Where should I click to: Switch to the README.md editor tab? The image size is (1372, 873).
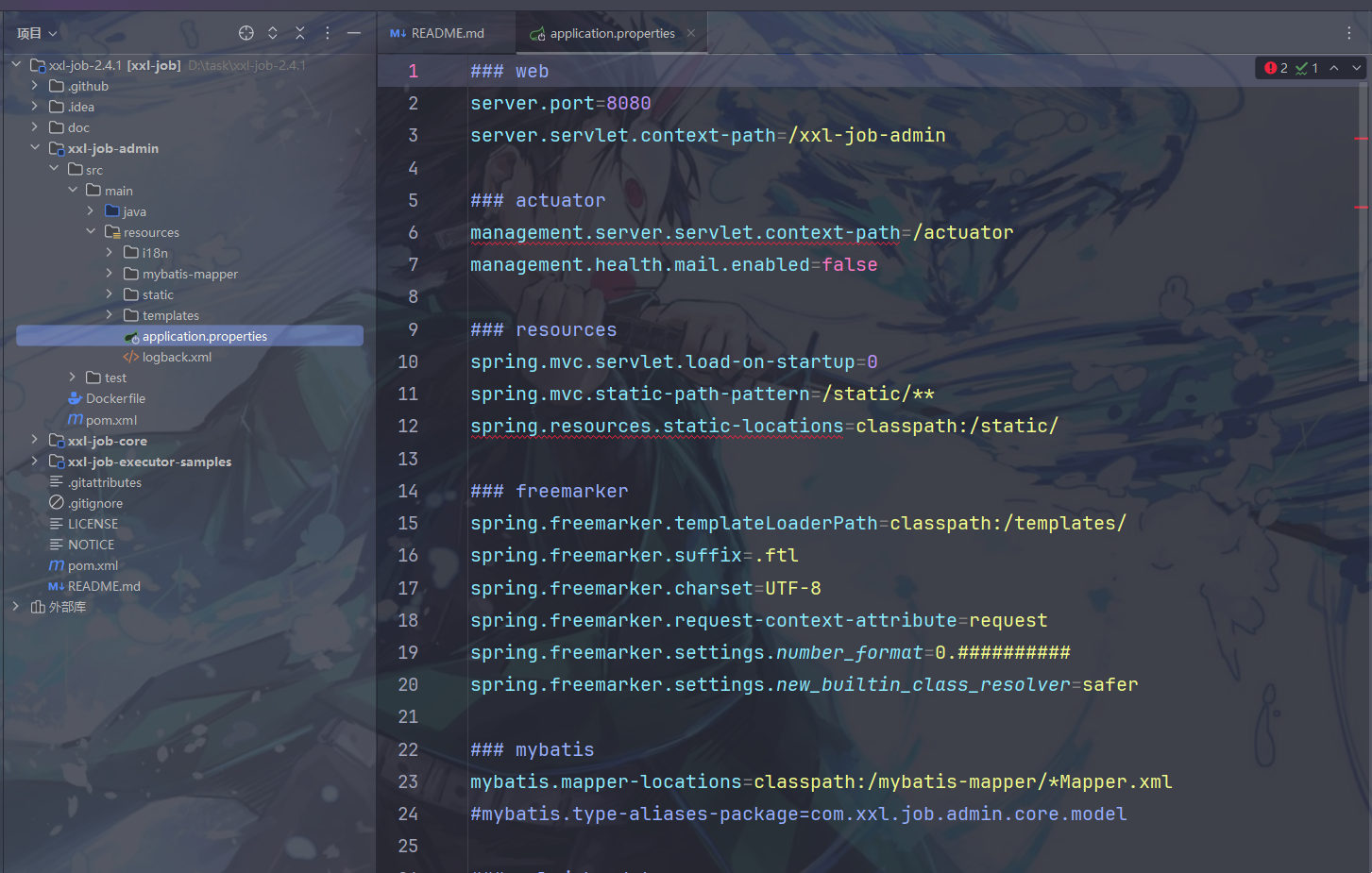[x=437, y=33]
